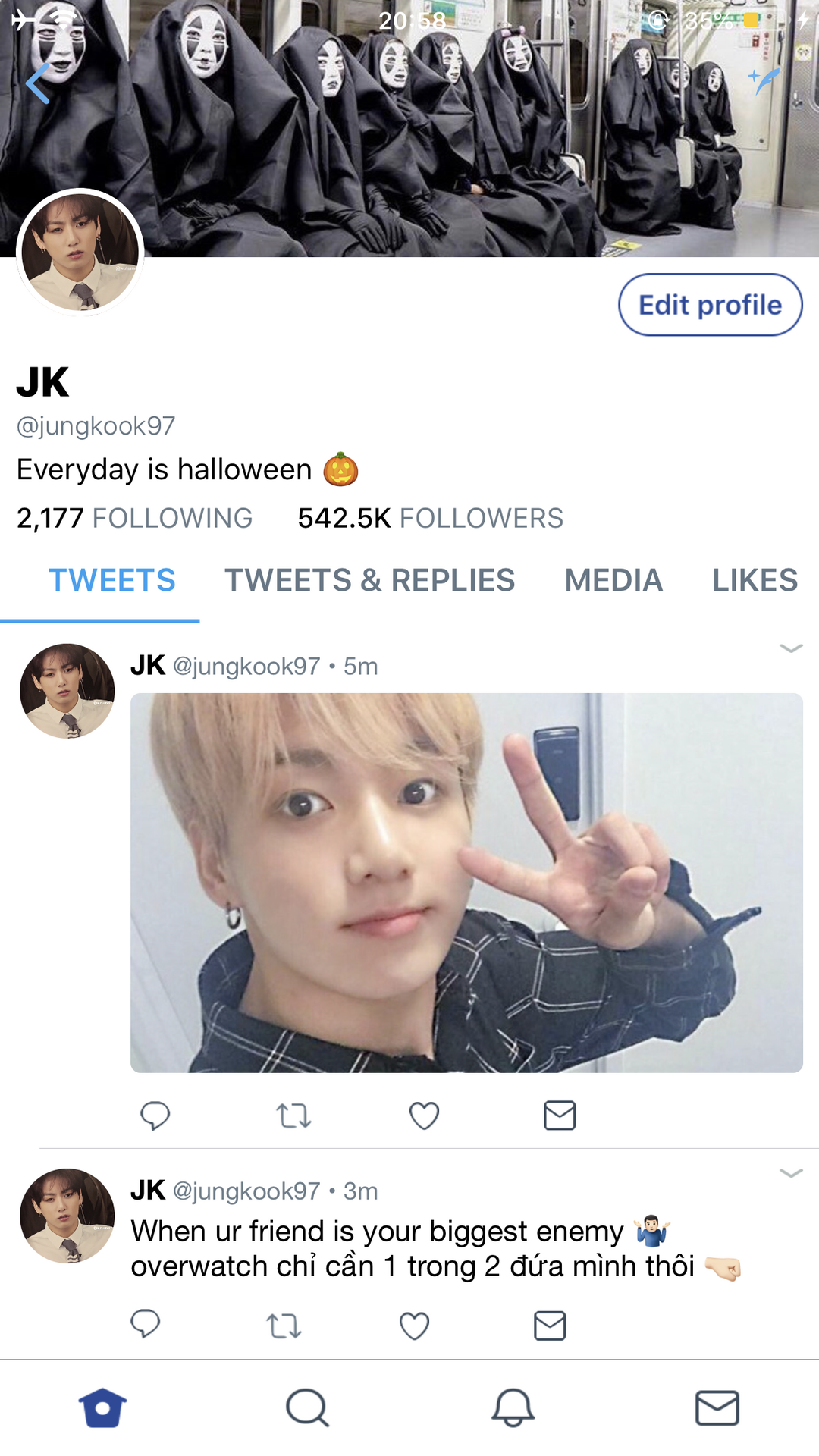Image resolution: width=819 pixels, height=1456 pixels.
Task: Share selfie photo tweet via message icon
Action: coord(560,1116)
